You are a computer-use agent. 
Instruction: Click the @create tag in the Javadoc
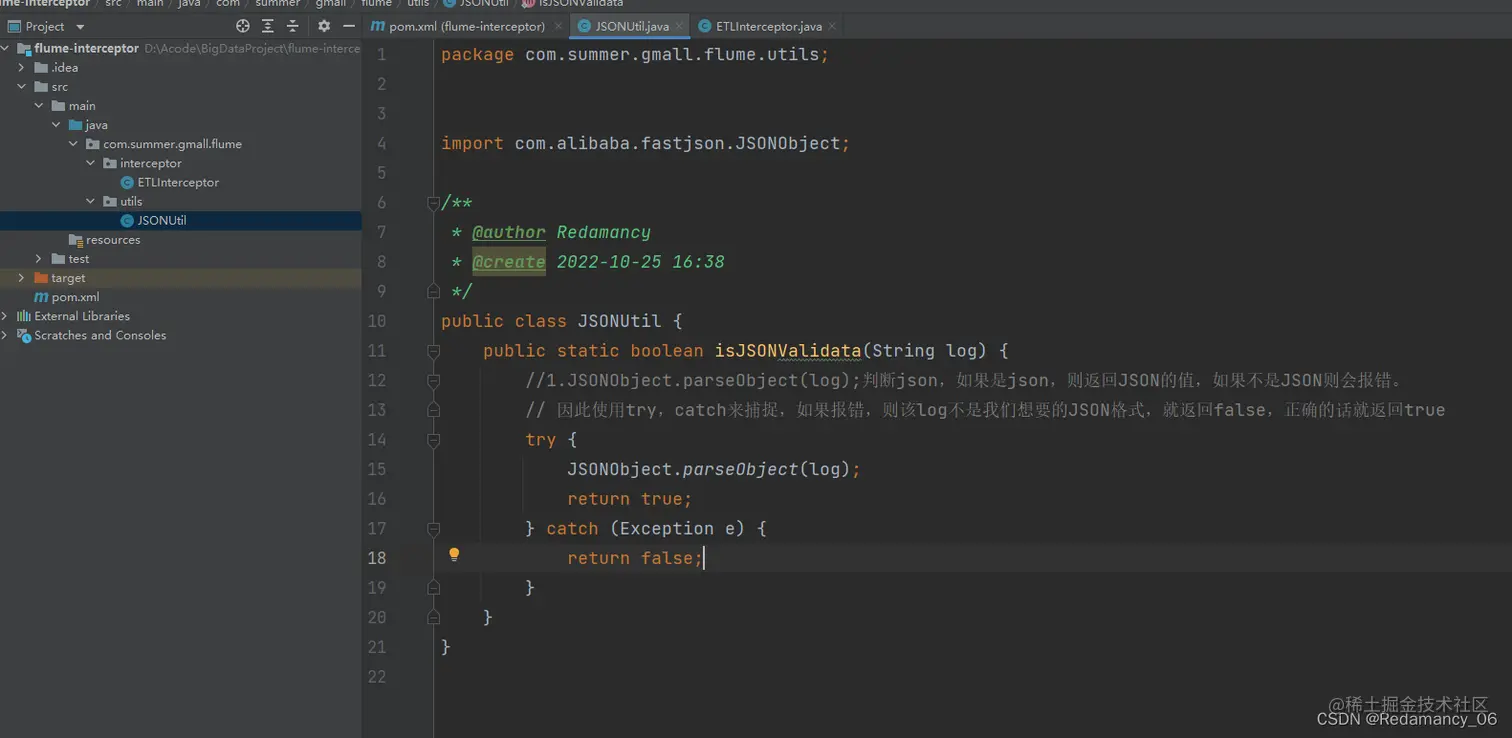click(x=509, y=262)
